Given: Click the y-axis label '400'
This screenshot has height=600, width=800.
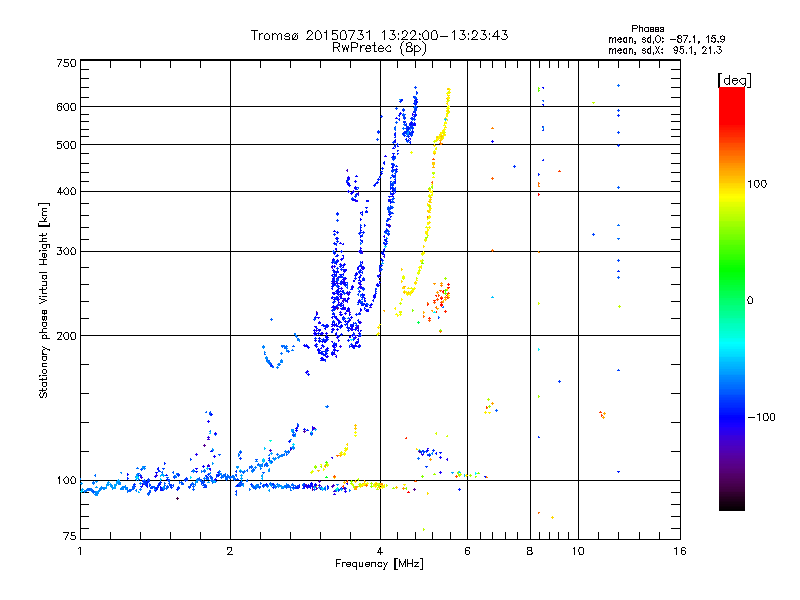Looking at the screenshot, I should click(x=66, y=192).
